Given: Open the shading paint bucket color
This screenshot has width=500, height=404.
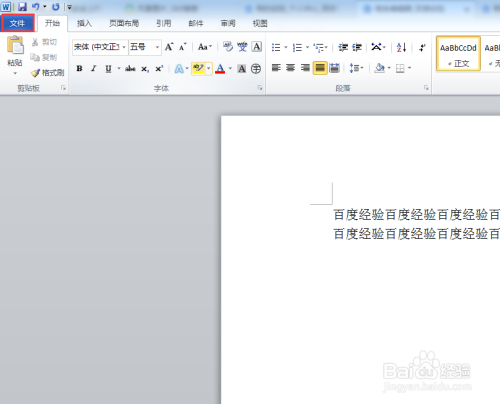Looking at the screenshot, I should point(379,68).
